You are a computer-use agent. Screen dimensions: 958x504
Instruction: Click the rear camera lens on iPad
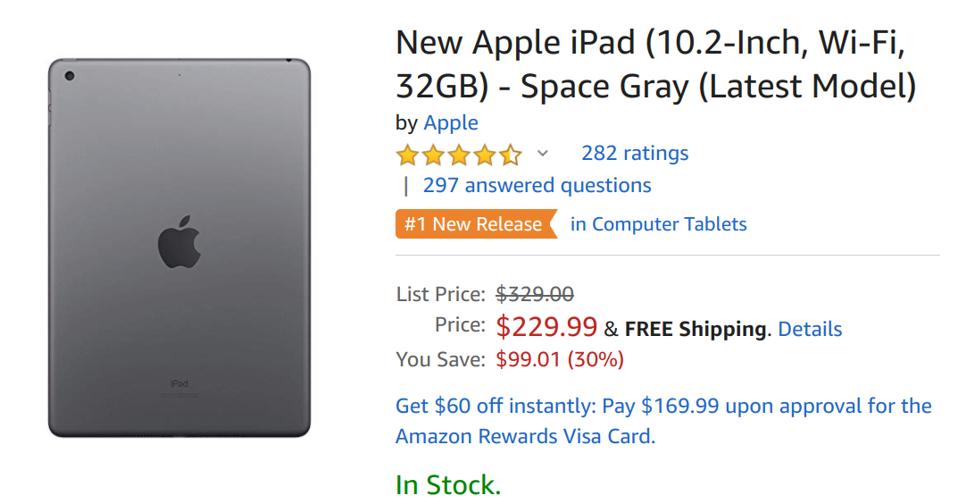(x=70, y=77)
